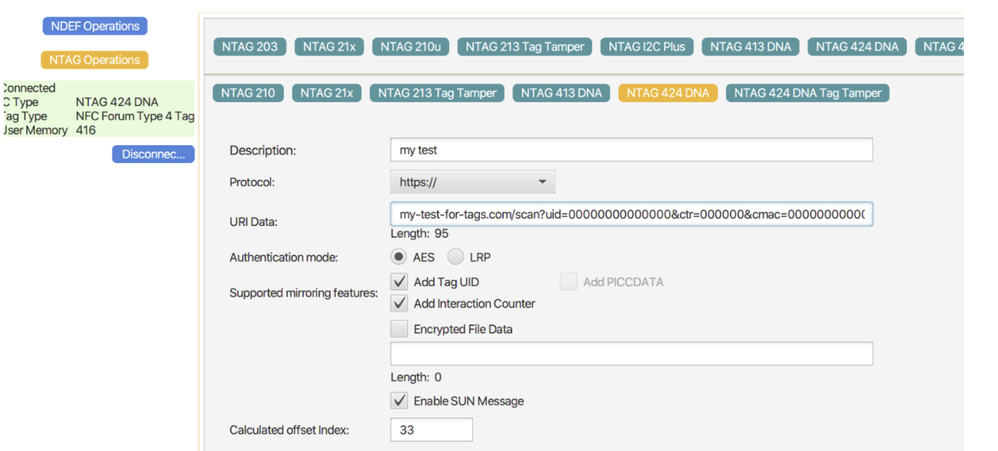Enable Encrypted File Data checkbox

tap(399, 329)
